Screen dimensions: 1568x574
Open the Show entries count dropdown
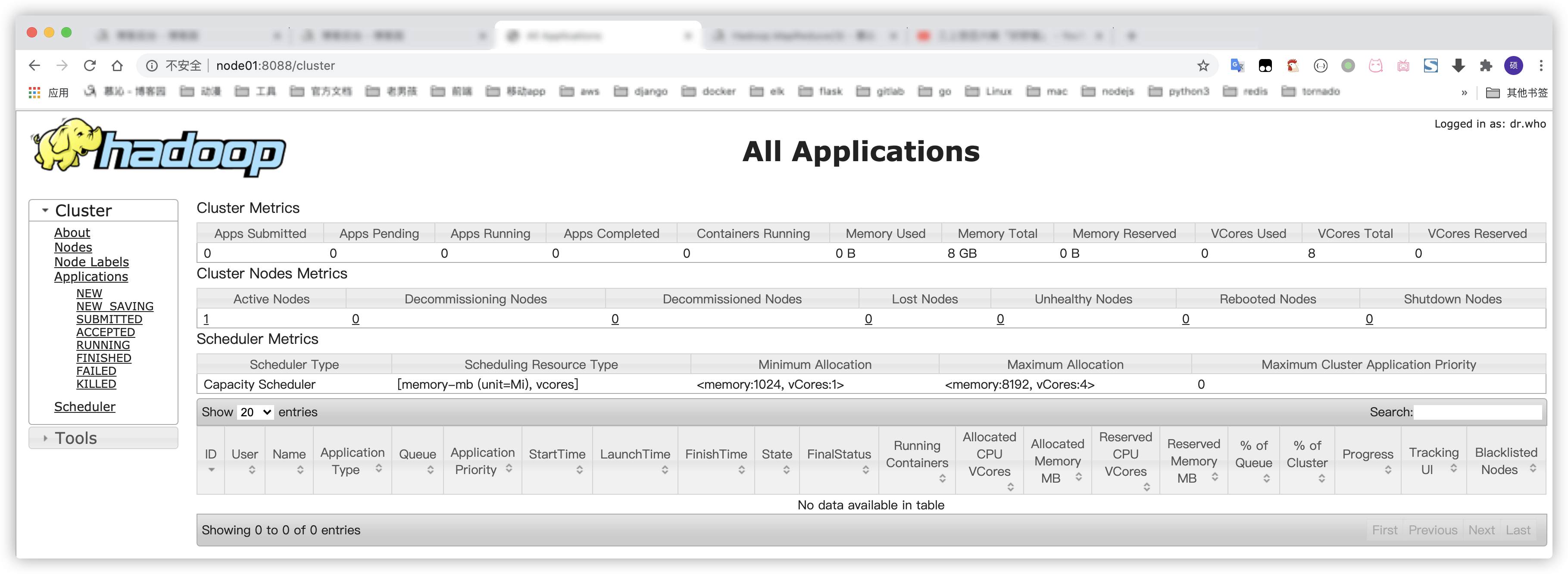click(255, 412)
